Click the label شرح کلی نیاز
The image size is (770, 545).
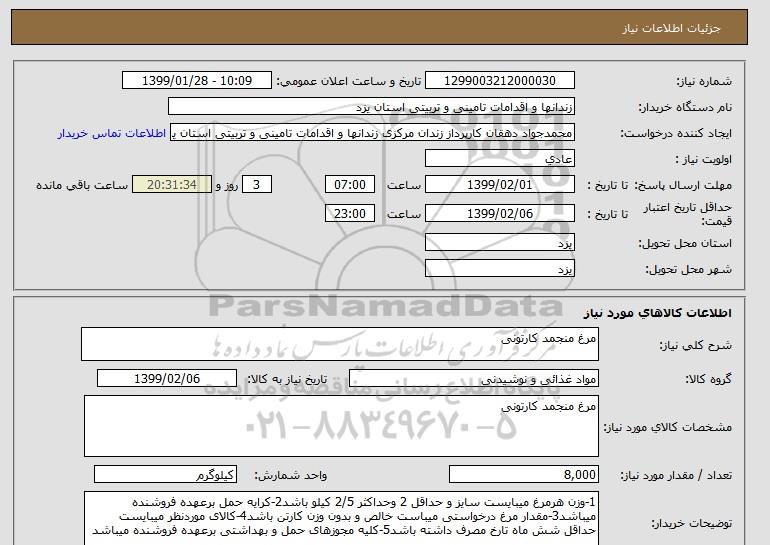(x=695, y=345)
